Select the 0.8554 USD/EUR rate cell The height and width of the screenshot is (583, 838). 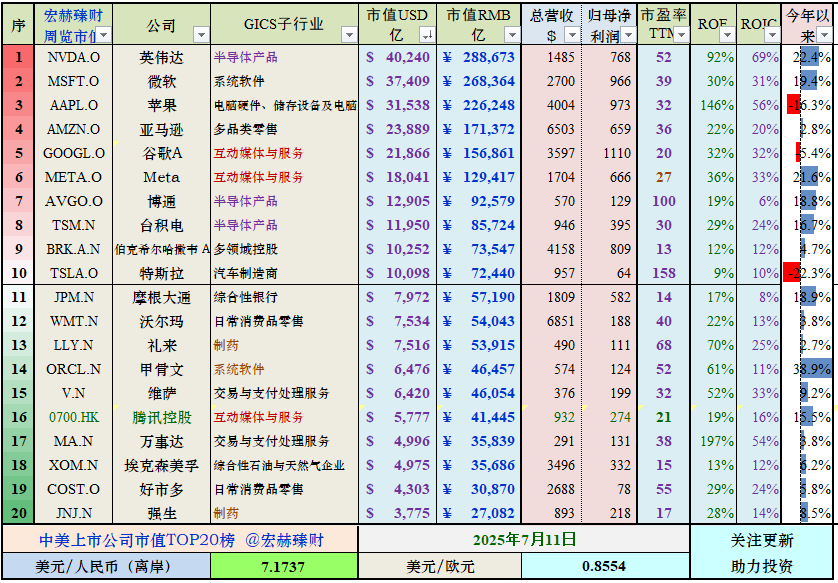click(604, 566)
